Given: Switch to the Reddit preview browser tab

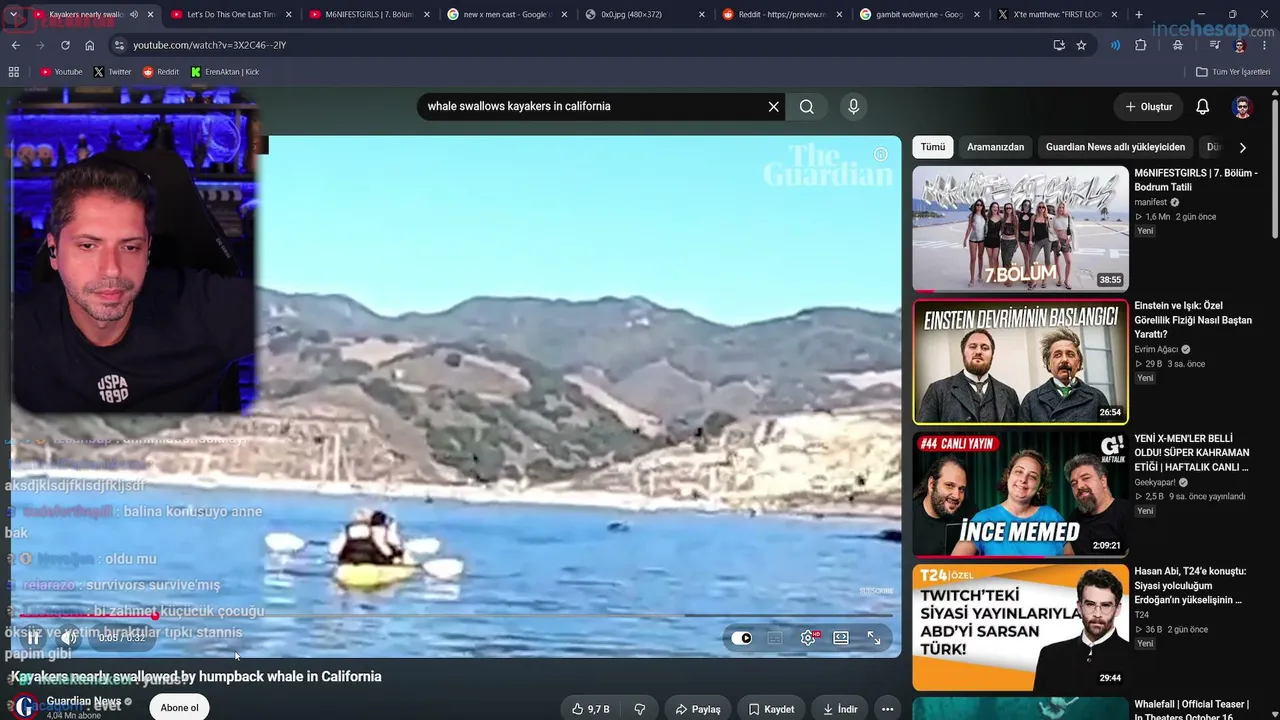Looking at the screenshot, I should pyautogui.click(x=782, y=15).
